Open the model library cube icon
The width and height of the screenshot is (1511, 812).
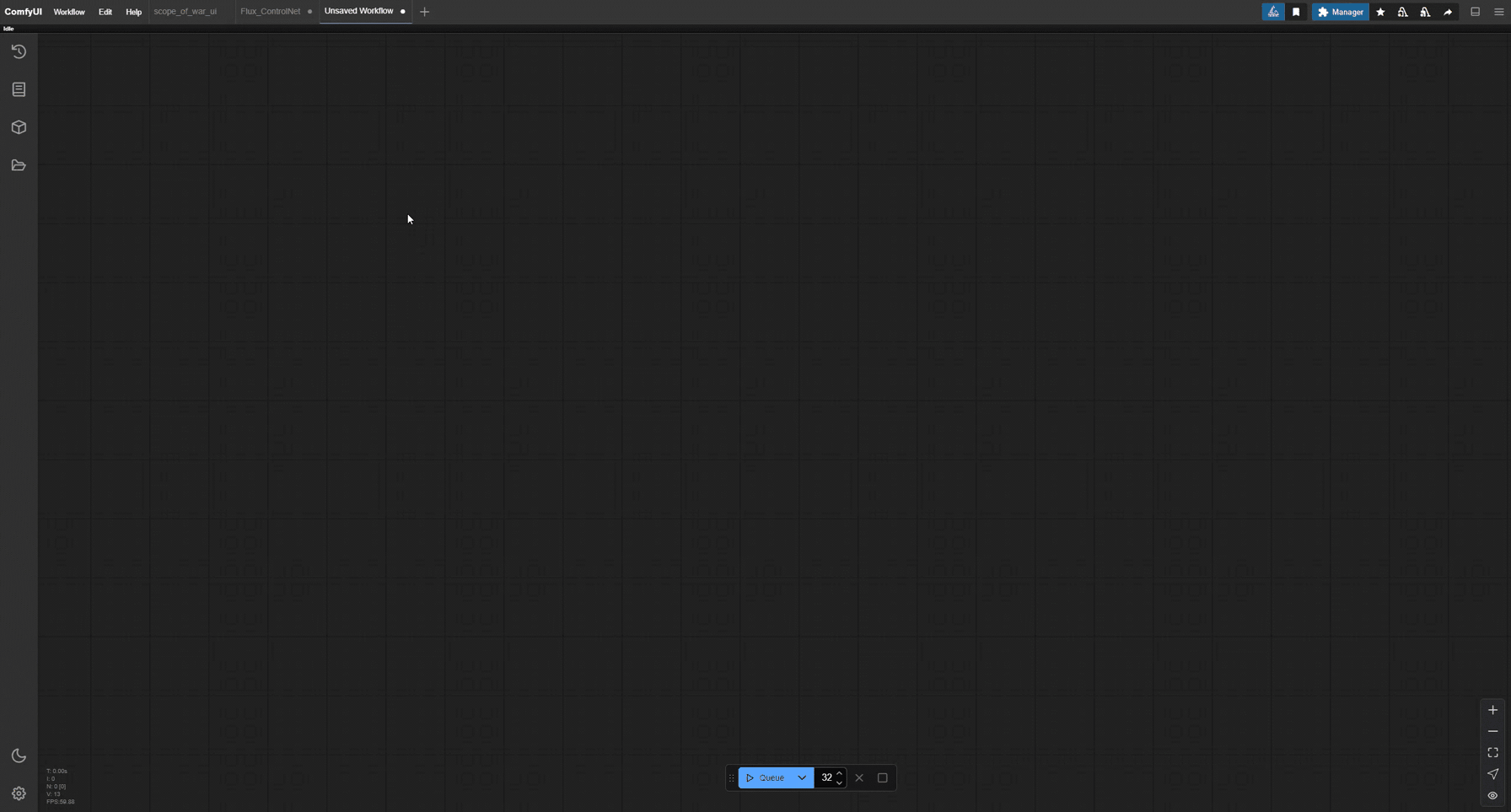19,127
